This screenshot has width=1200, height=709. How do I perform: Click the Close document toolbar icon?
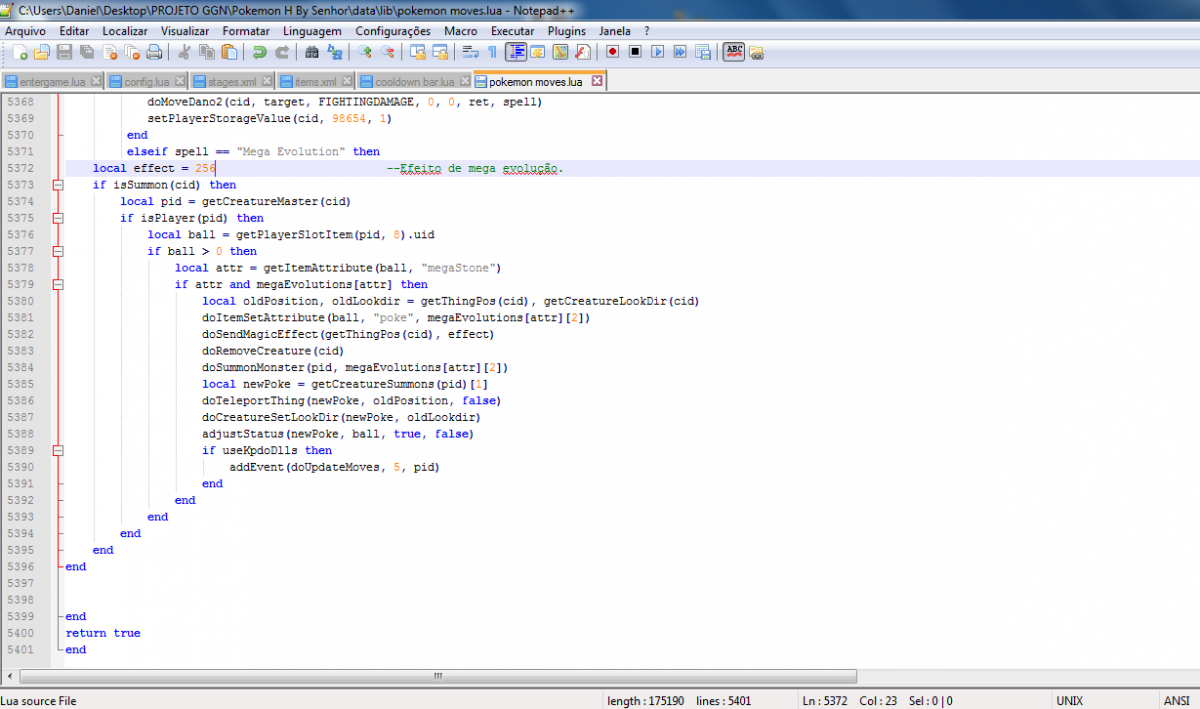[109, 51]
